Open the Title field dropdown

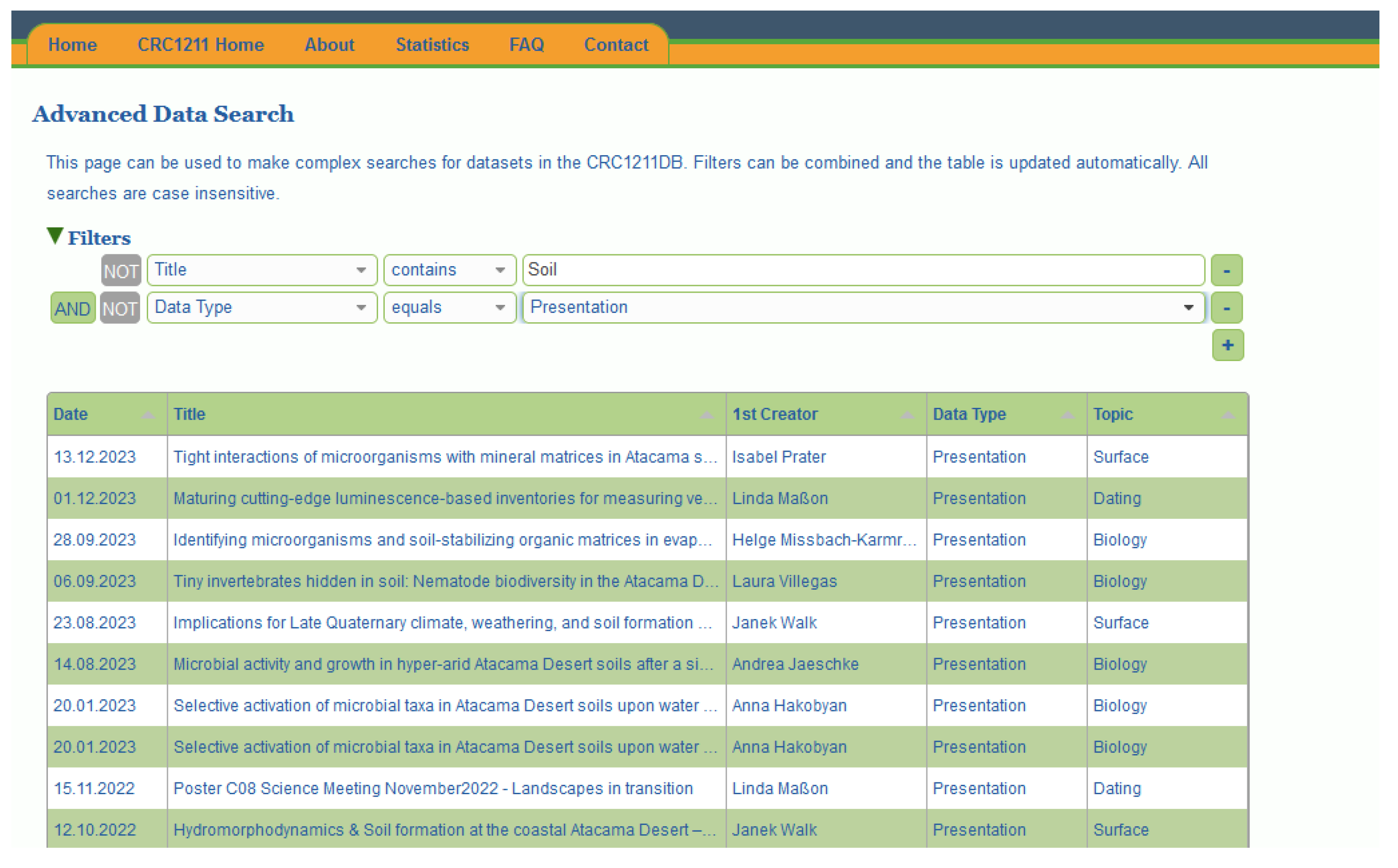262,270
